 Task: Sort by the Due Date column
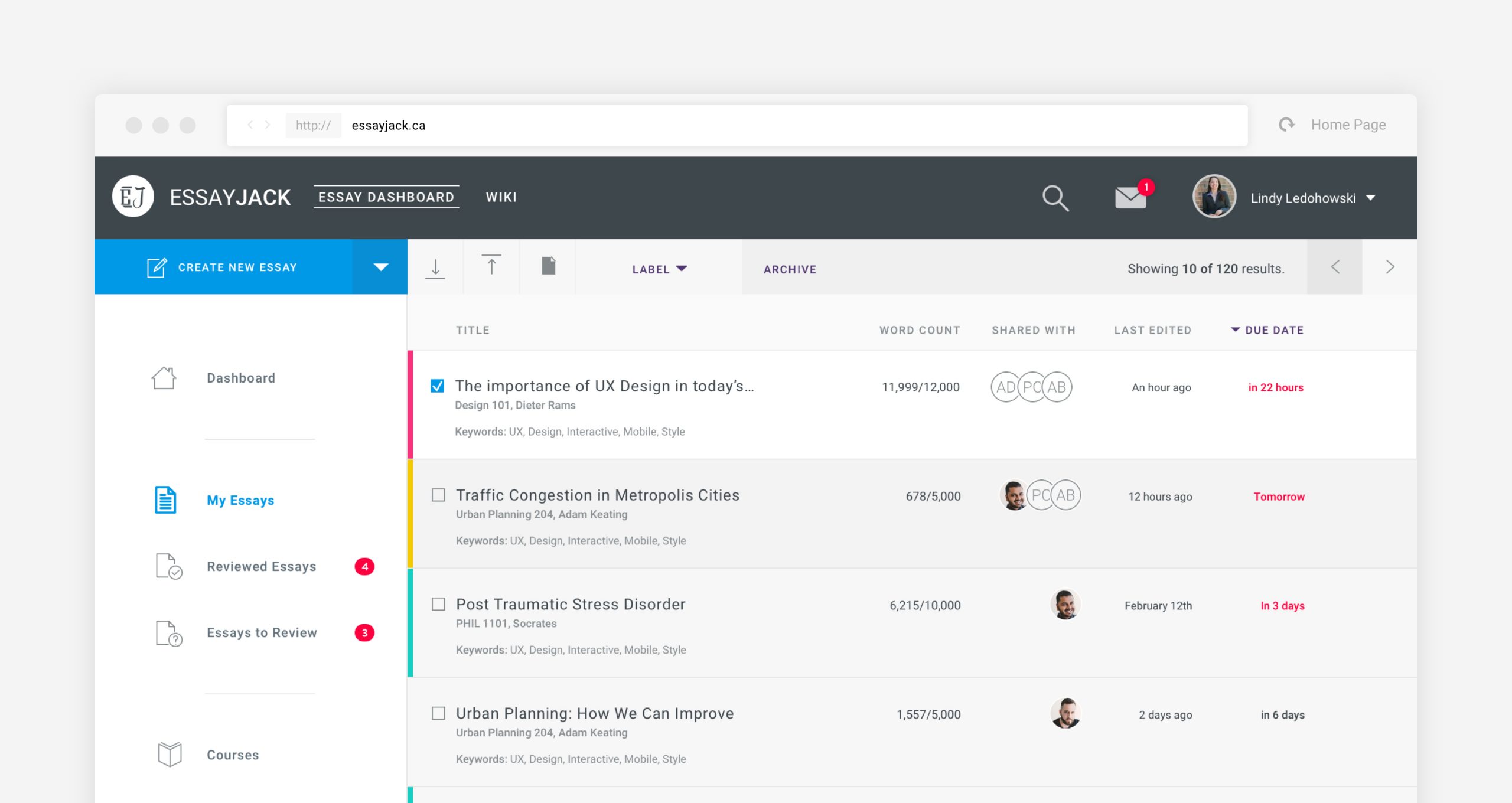[1273, 330]
